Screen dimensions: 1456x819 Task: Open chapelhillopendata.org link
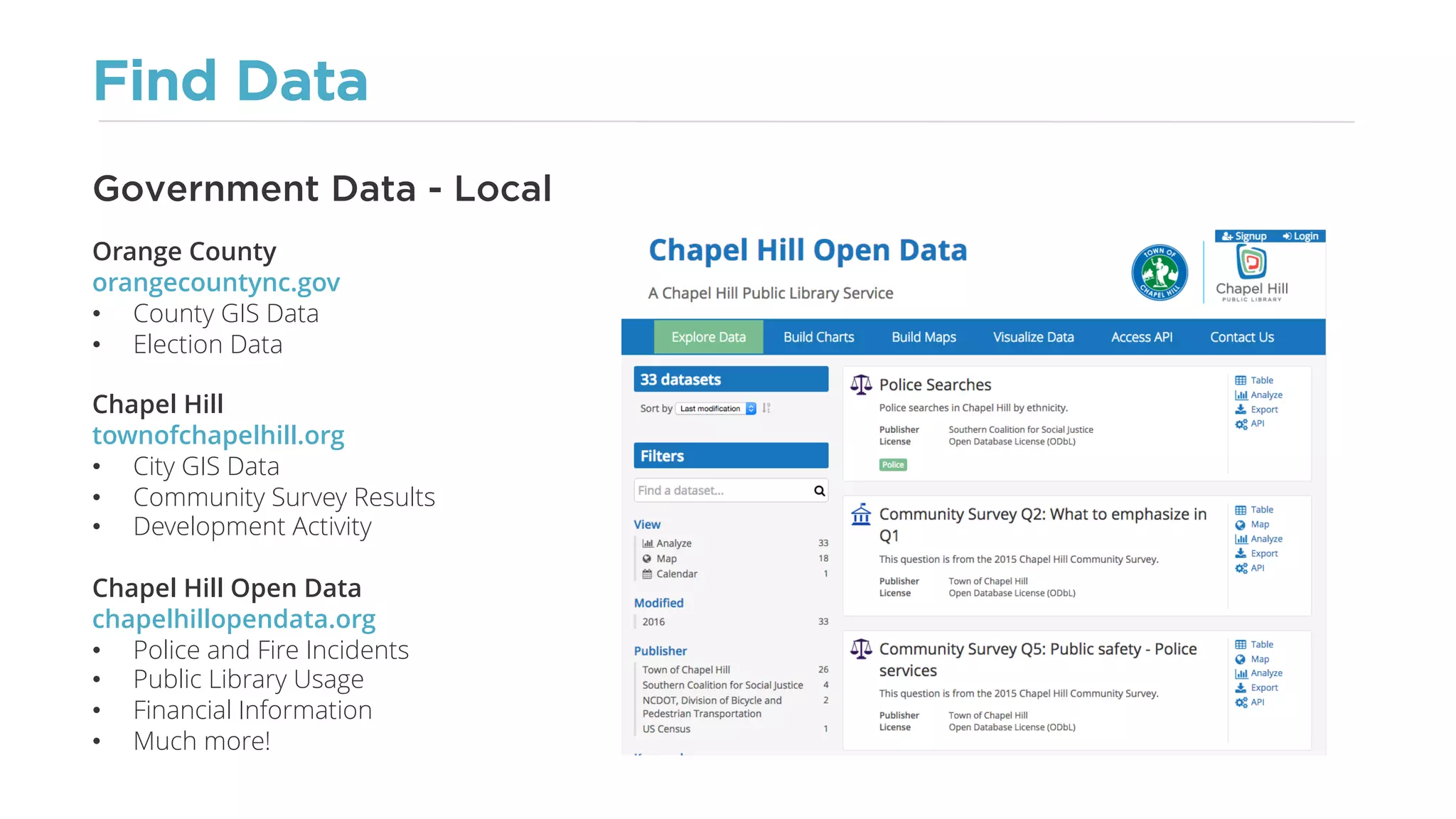[234, 619]
